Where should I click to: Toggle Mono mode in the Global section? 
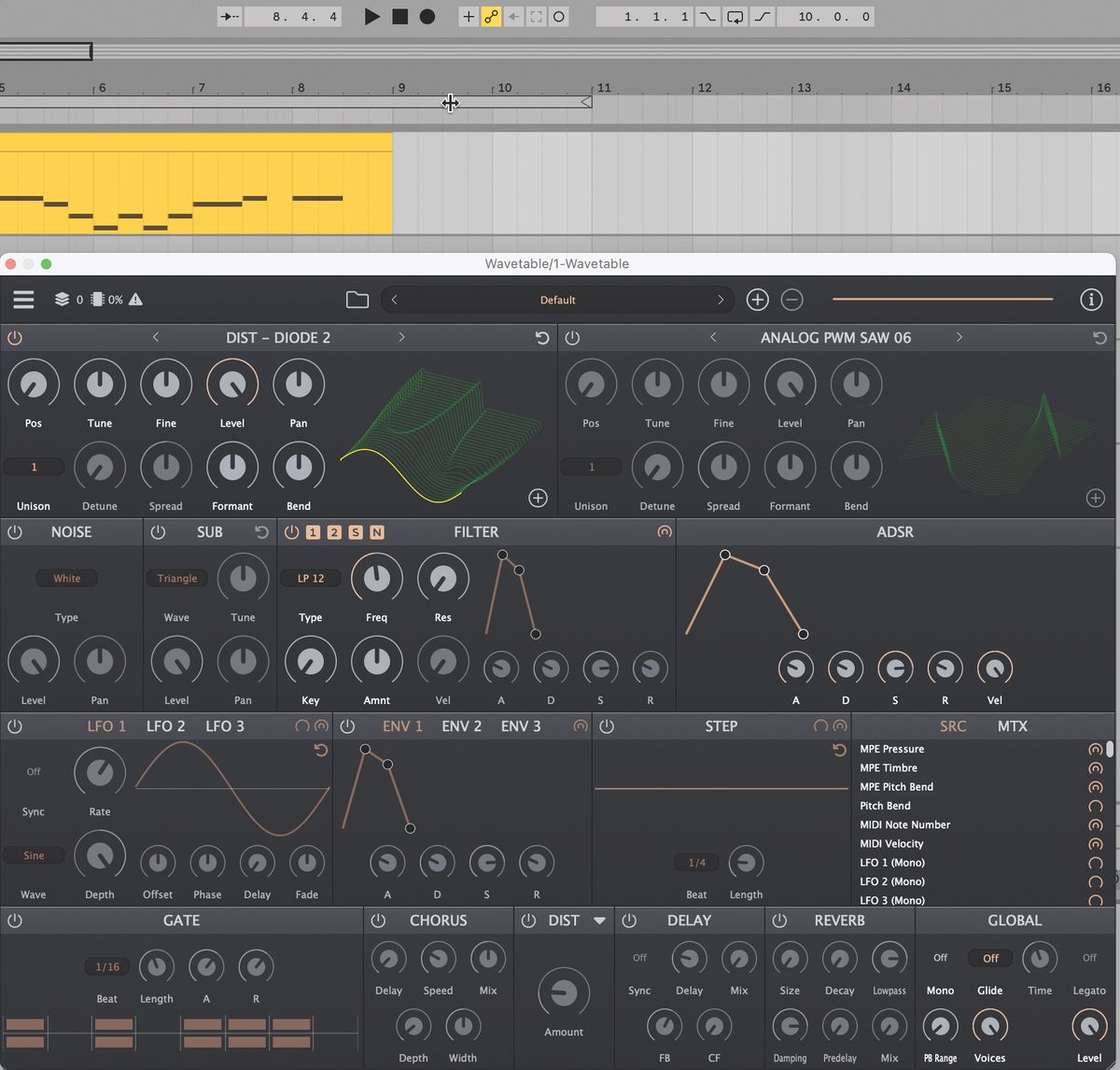tap(940, 958)
